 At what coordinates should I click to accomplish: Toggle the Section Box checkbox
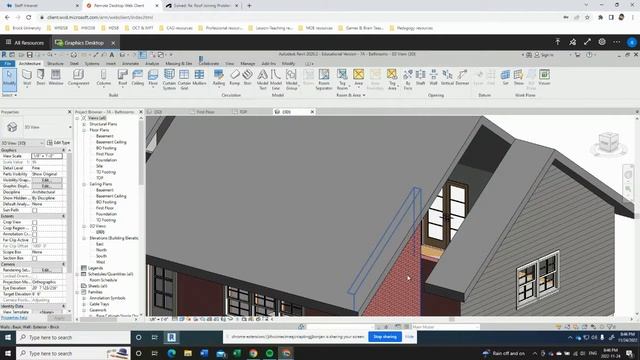coord(35,258)
